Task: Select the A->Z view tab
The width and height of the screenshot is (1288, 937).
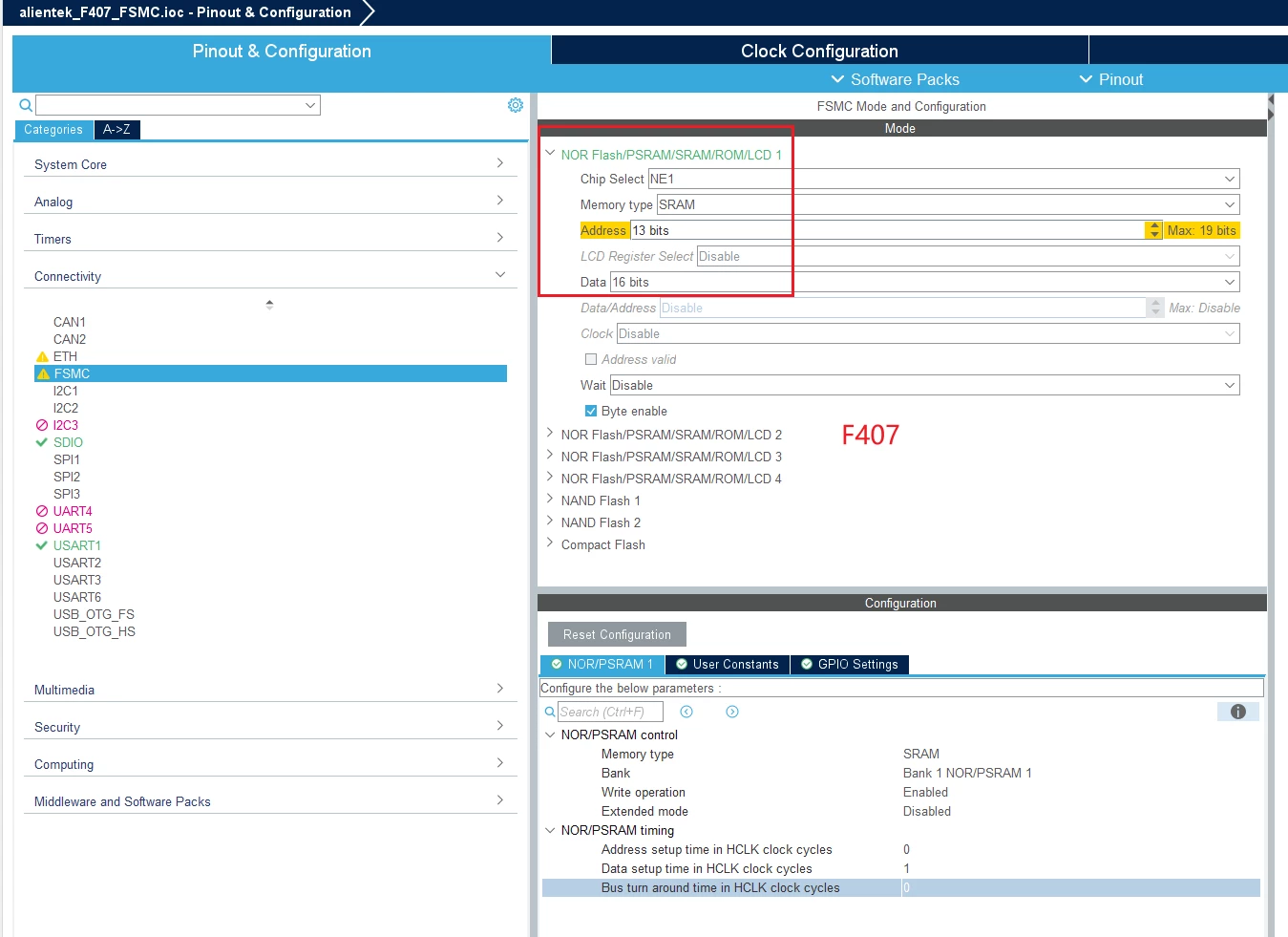Action: [x=116, y=130]
